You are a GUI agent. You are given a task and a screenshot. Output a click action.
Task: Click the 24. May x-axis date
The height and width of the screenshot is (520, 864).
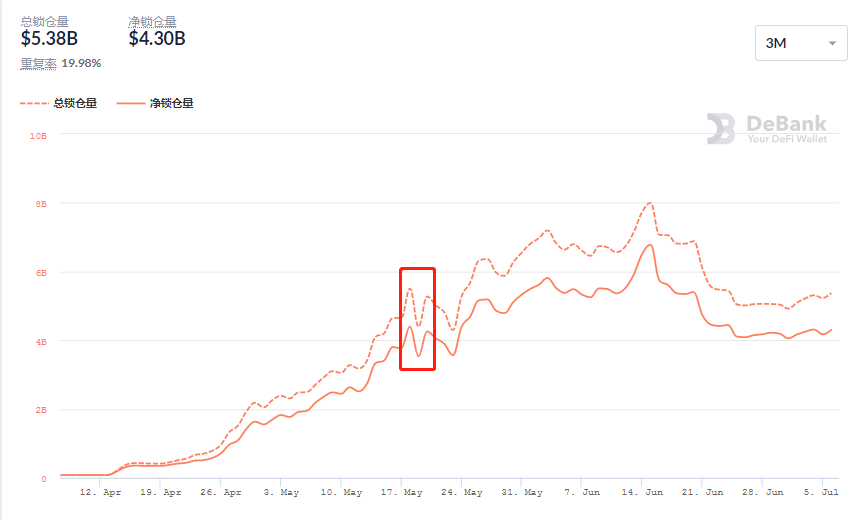pos(461,492)
